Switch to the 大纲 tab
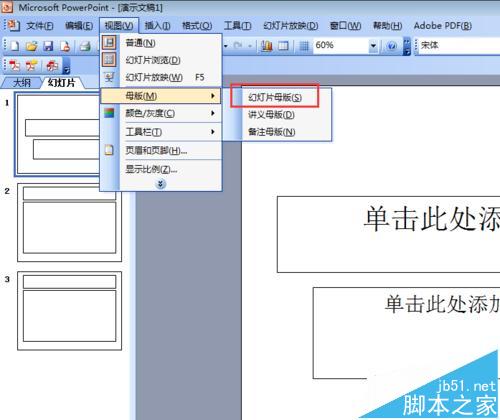 [x=21, y=83]
